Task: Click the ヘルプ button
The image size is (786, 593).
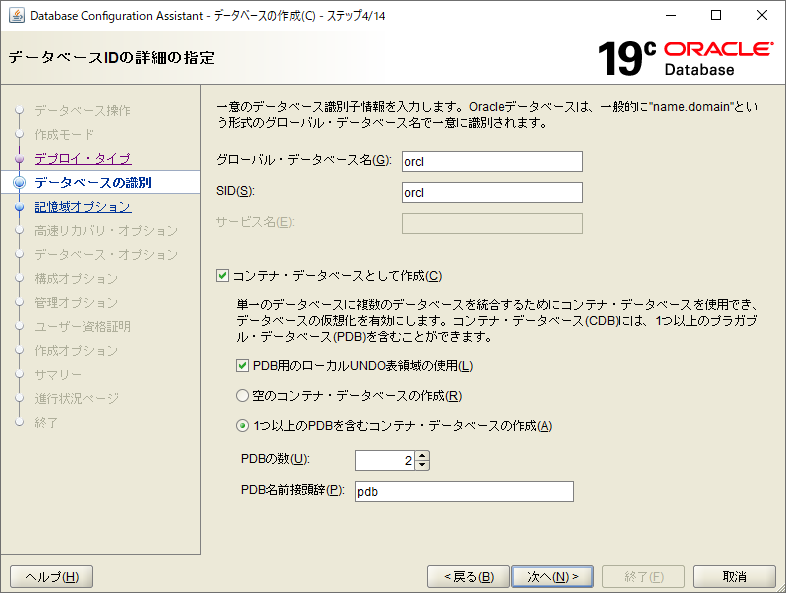Action: [52, 576]
